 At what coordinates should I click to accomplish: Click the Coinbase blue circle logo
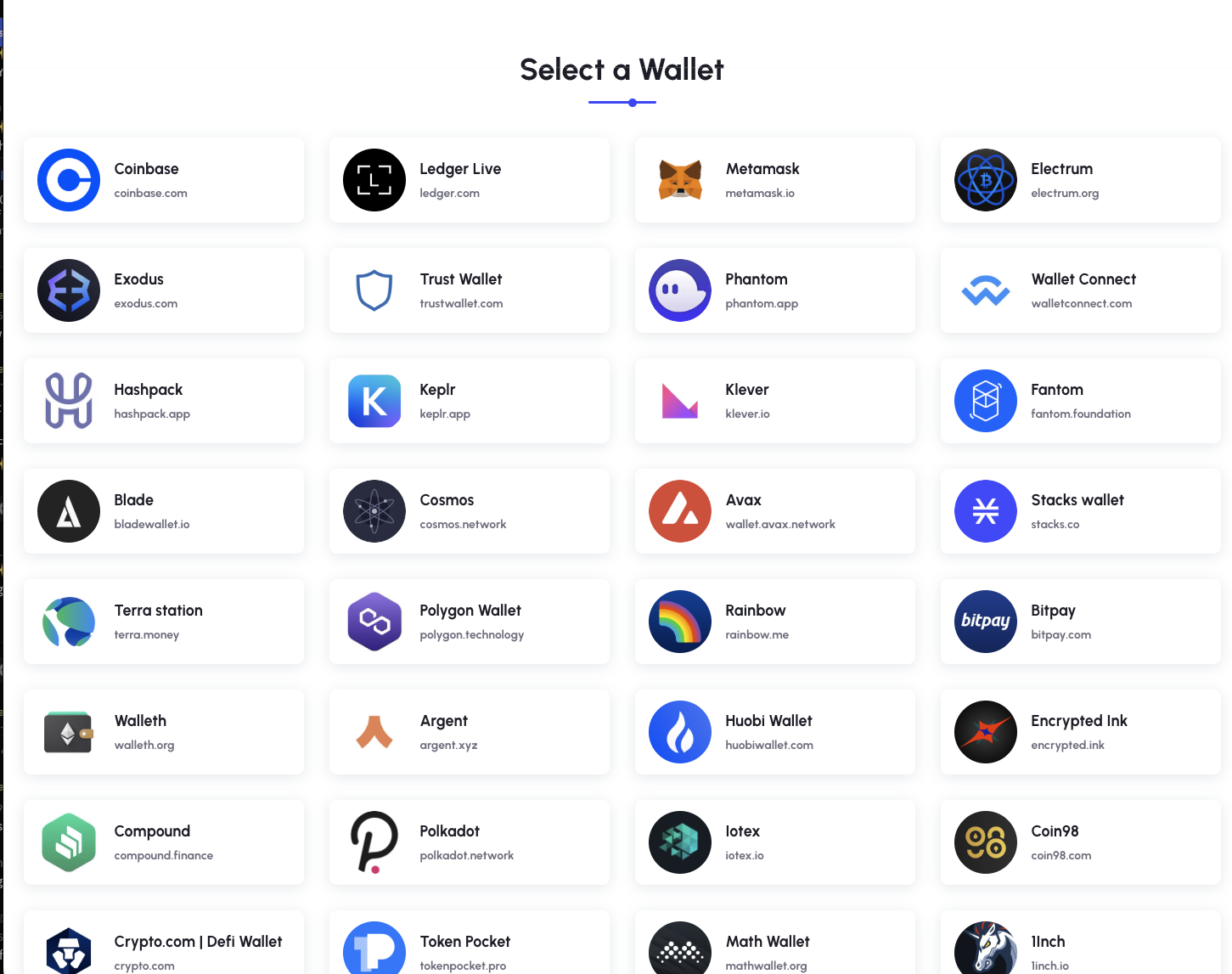(x=69, y=180)
